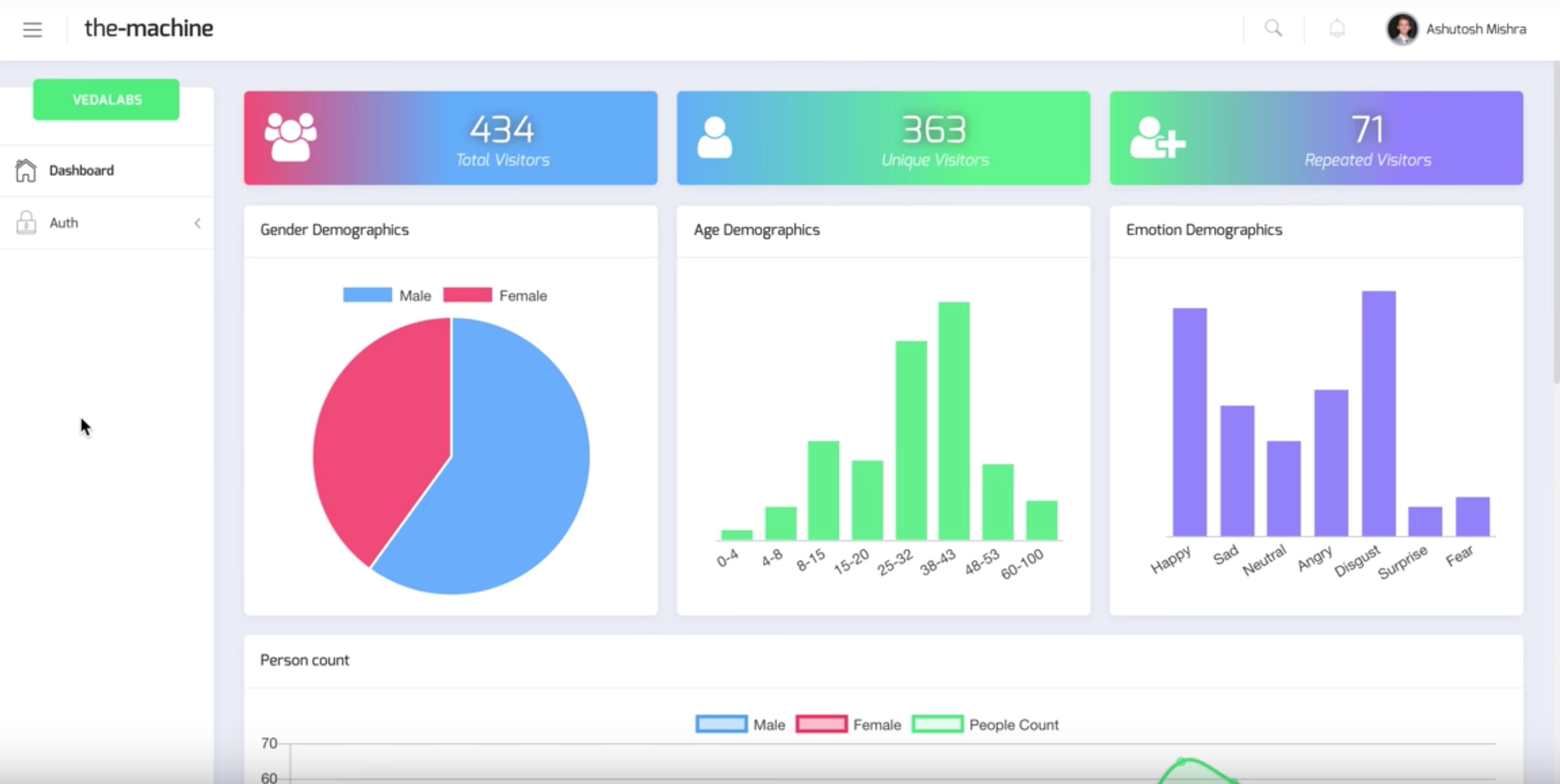Click the Unique Visitors person icon
Image resolution: width=1560 pixels, height=784 pixels.
click(714, 137)
